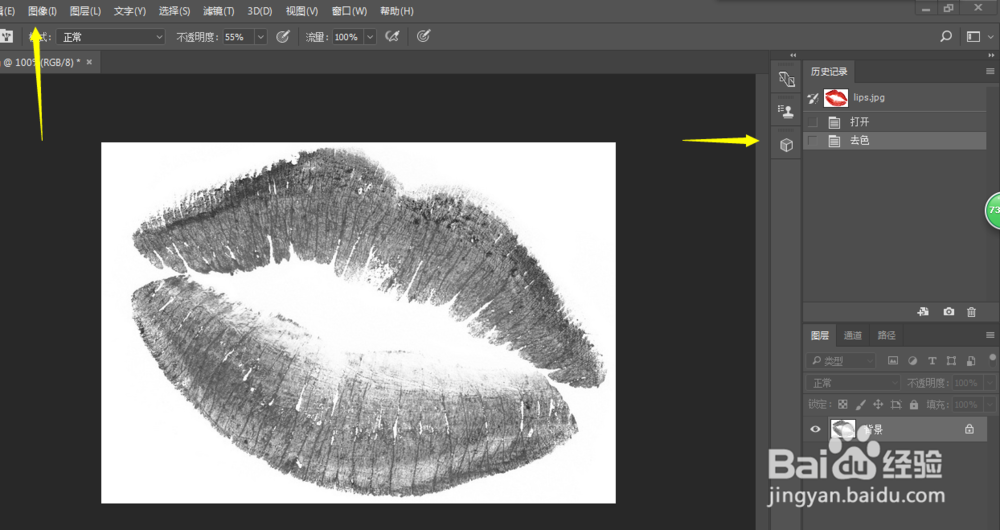Open the layer blend mode 正常 dropdown
Screen dimensions: 1000x530
[x=853, y=383]
